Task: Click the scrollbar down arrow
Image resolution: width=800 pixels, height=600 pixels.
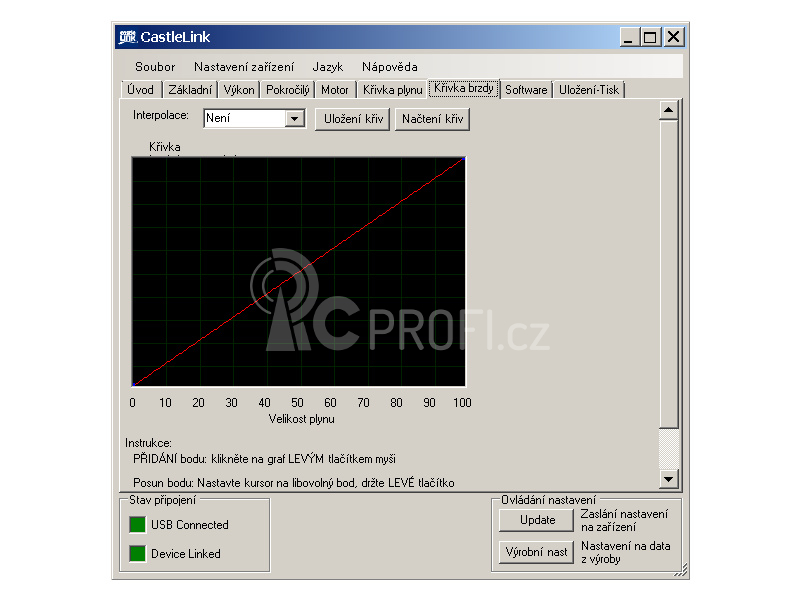Action: point(668,479)
